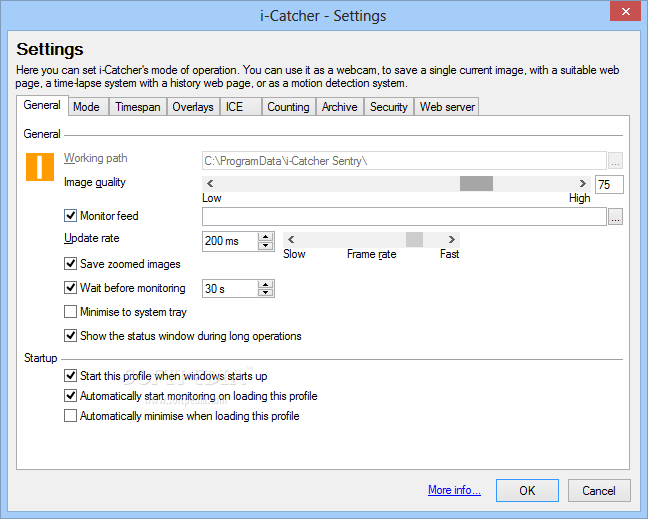Click the orange i-Catcher logo icon
The width and height of the screenshot is (648, 519).
coord(40,167)
